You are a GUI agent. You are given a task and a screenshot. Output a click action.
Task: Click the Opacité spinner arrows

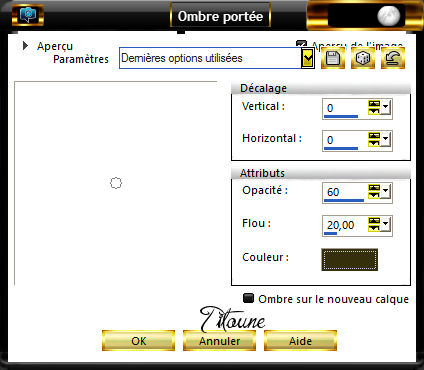click(x=374, y=191)
